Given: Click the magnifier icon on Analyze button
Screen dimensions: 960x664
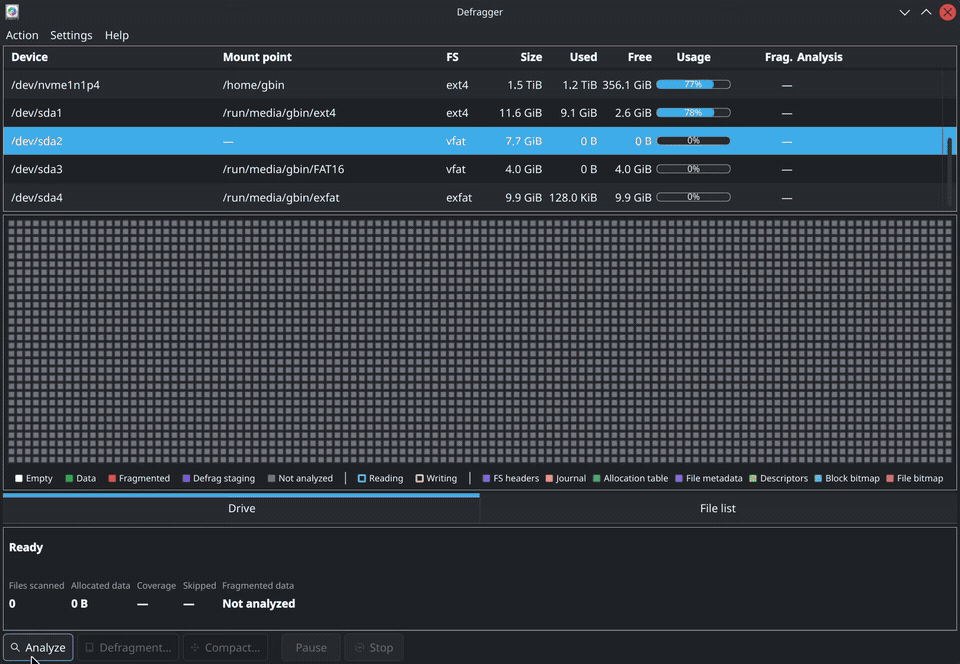Looking at the screenshot, I should [x=15, y=647].
